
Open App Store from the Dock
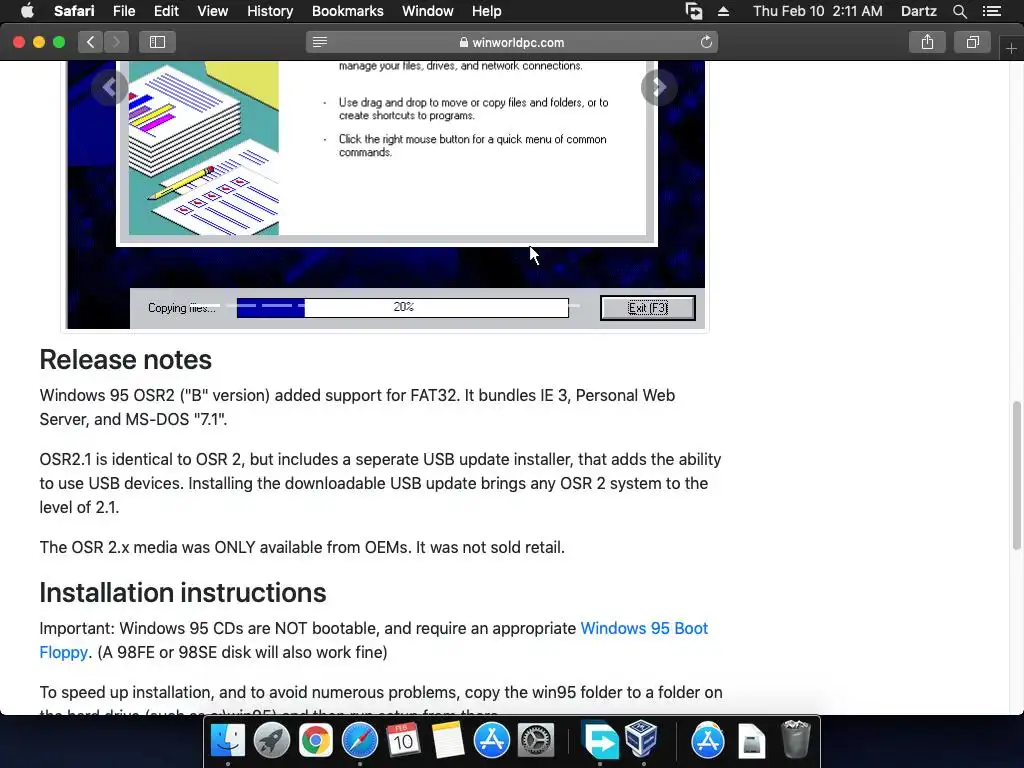[x=491, y=741]
